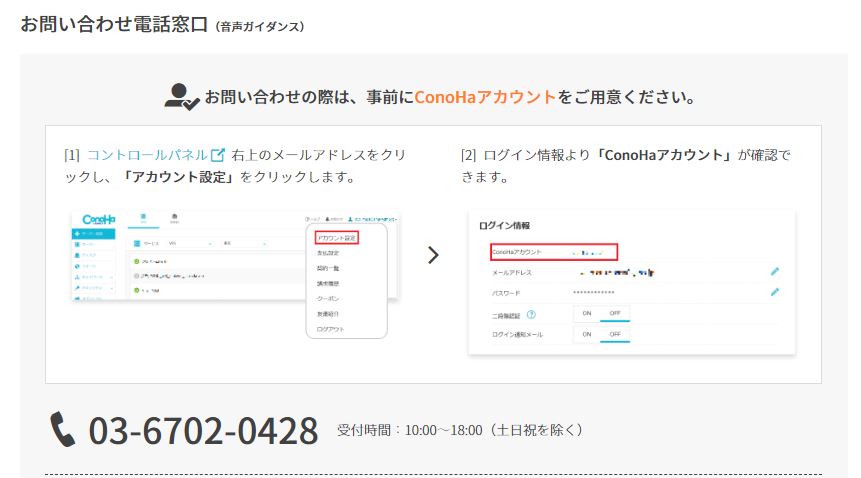Open the コントロールパネル link
The image size is (861, 478).
point(147,155)
